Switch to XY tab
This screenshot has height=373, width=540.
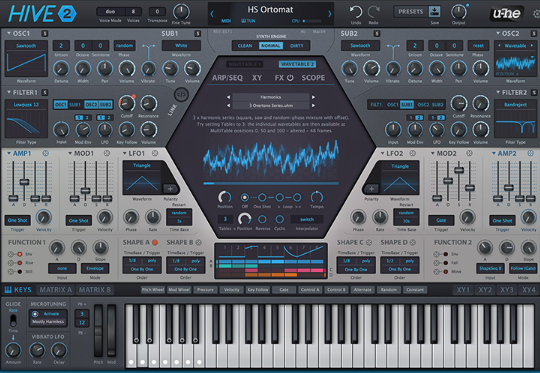[x=257, y=78]
